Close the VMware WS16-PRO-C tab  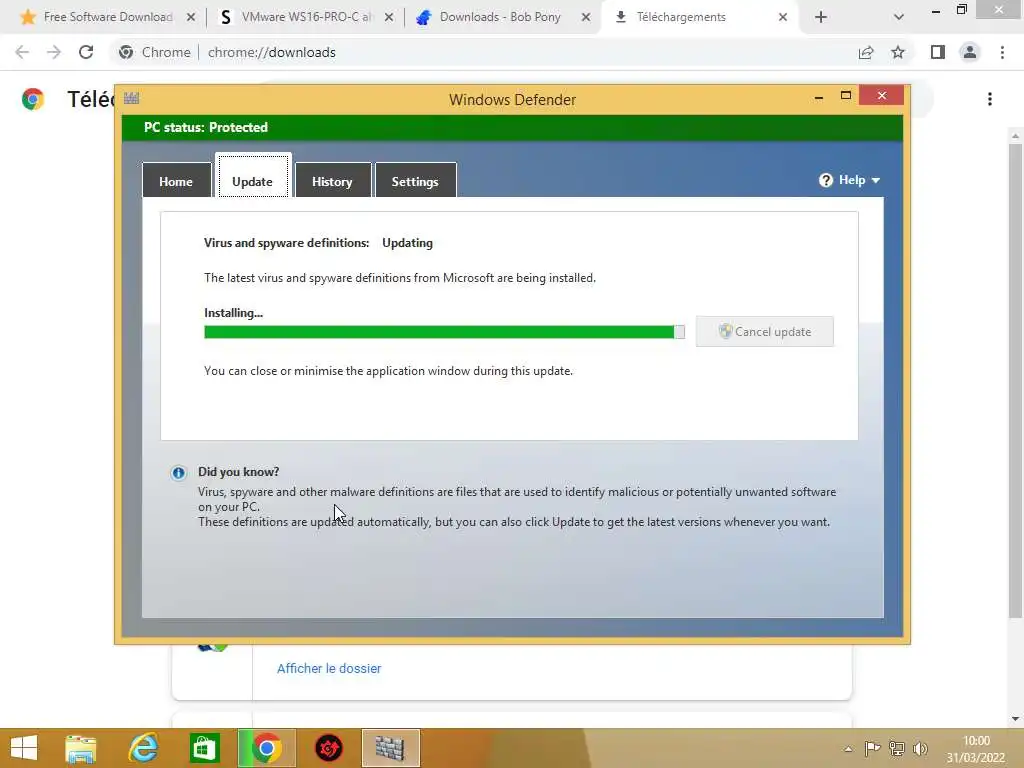click(x=389, y=17)
